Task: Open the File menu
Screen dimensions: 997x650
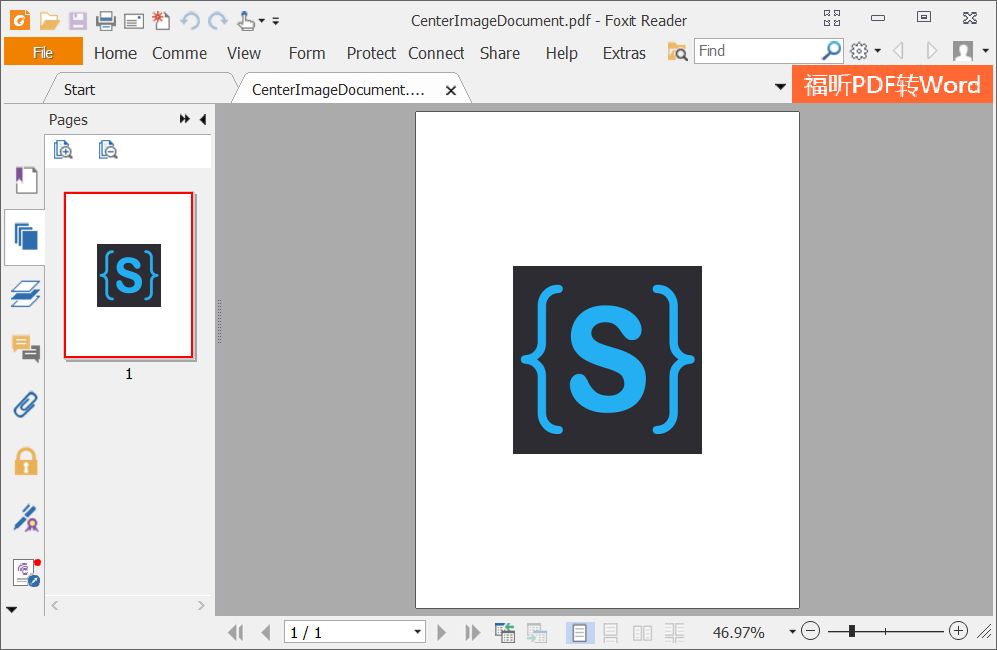Action: pos(43,52)
